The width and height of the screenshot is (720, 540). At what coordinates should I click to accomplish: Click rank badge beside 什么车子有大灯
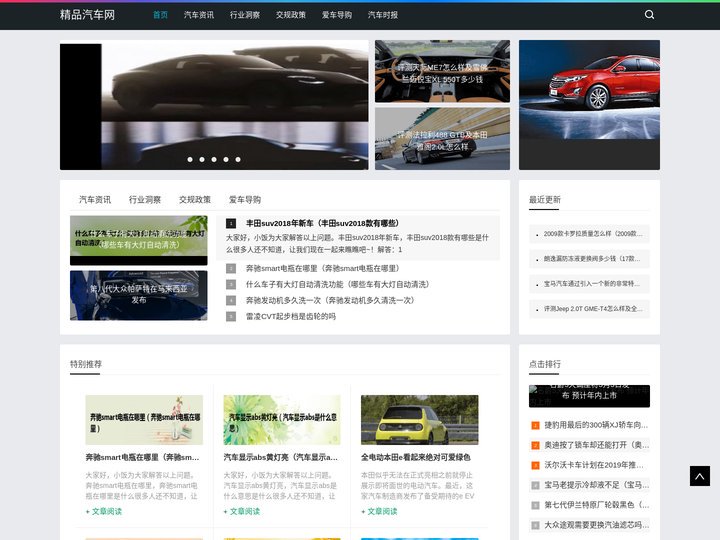[x=231, y=284]
